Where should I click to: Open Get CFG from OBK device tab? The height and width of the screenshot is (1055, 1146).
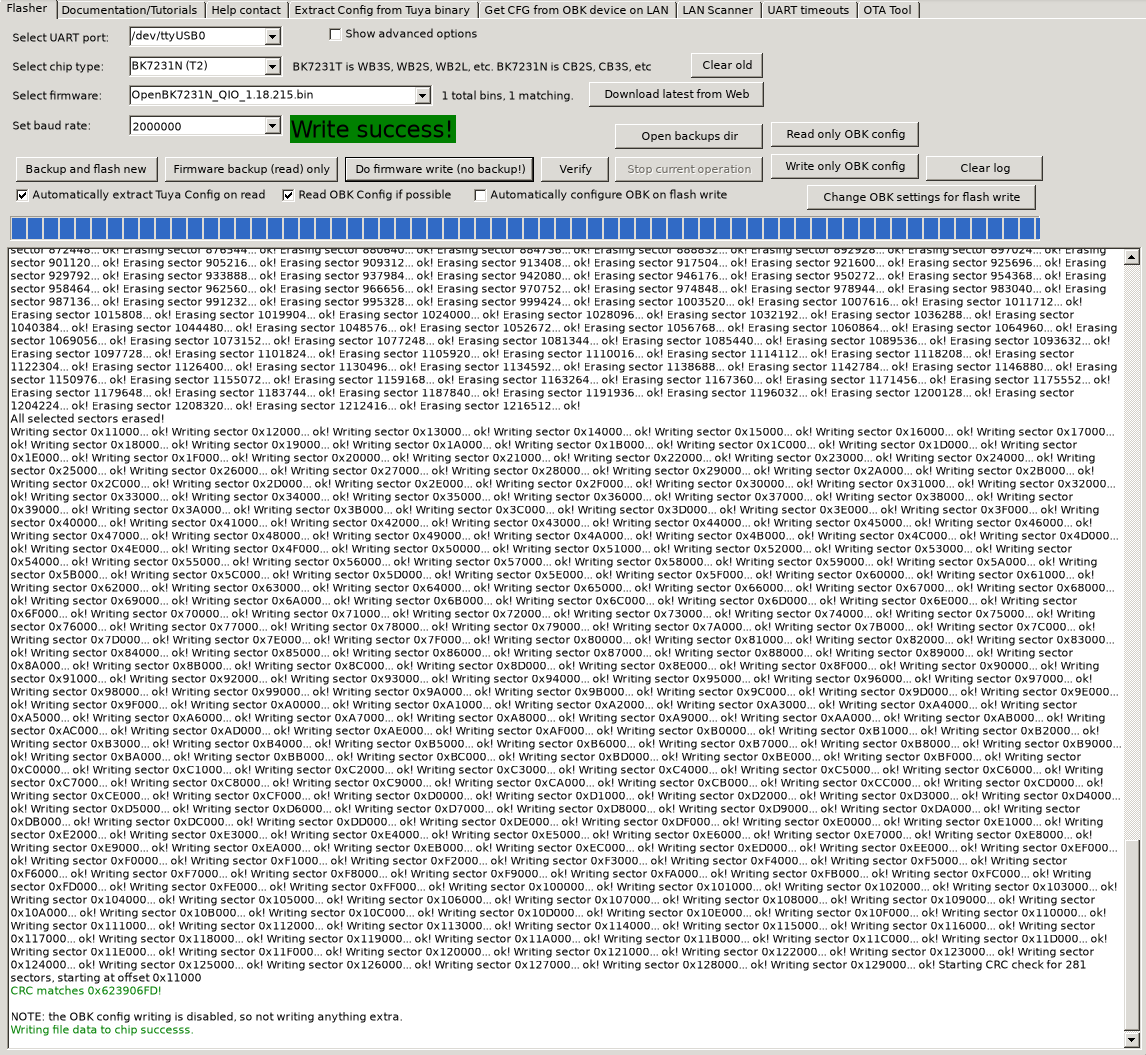point(576,10)
